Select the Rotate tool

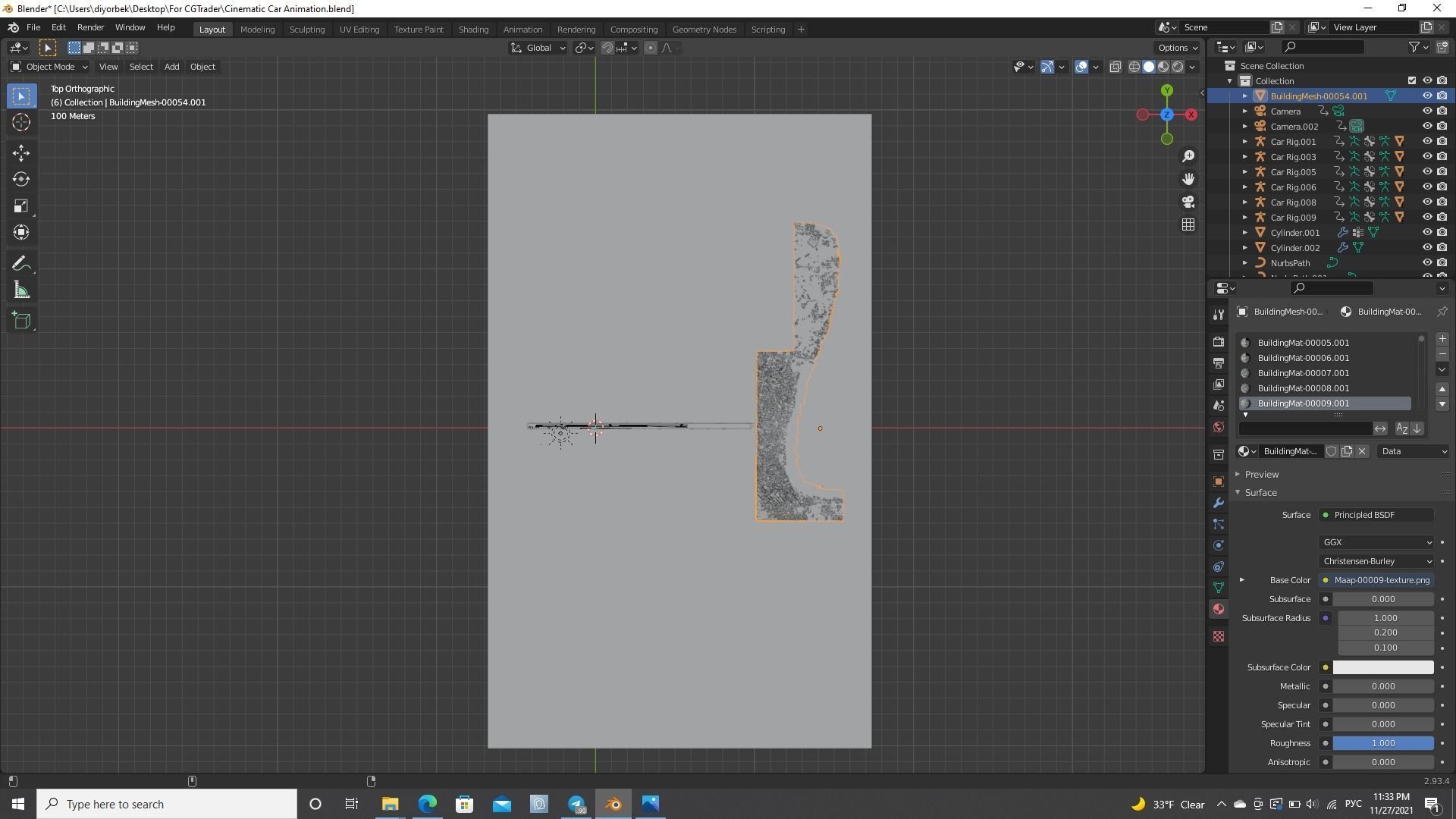(x=21, y=179)
